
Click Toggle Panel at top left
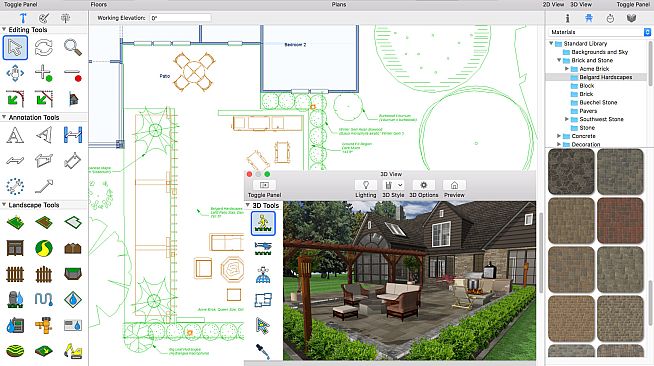20,4
